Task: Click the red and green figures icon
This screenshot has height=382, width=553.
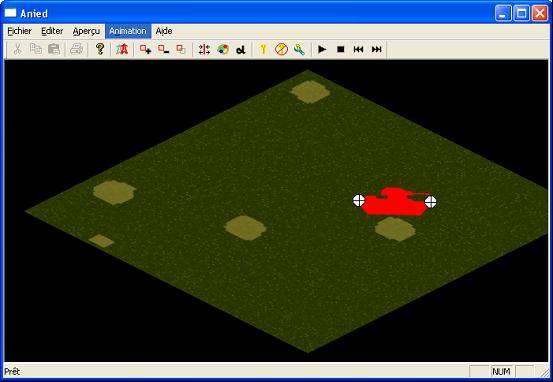Action: 122,49
